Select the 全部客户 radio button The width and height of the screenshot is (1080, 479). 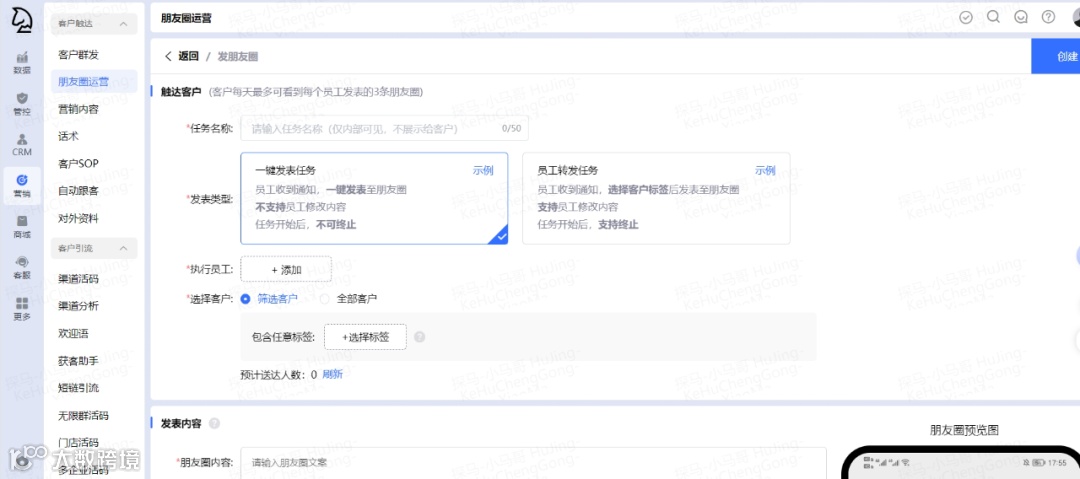[325, 299]
